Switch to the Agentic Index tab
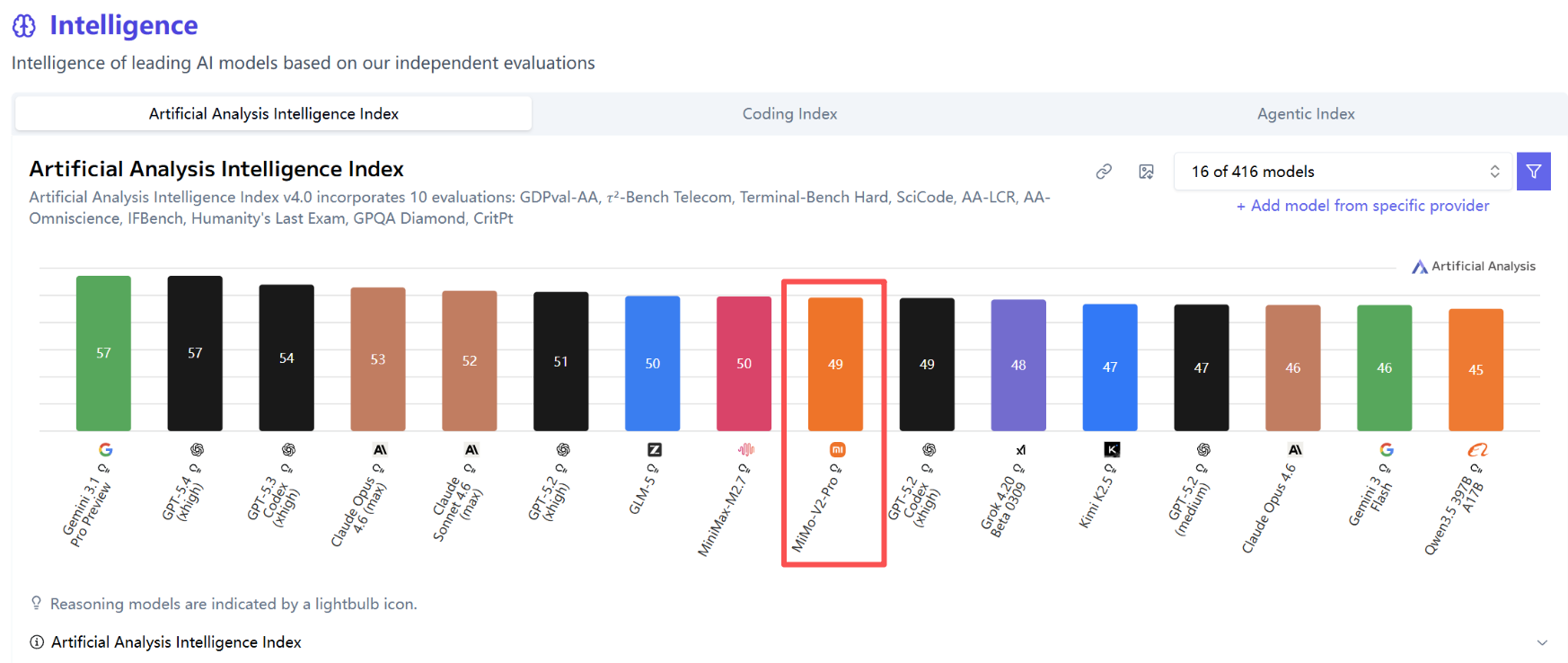 pos(1306,114)
